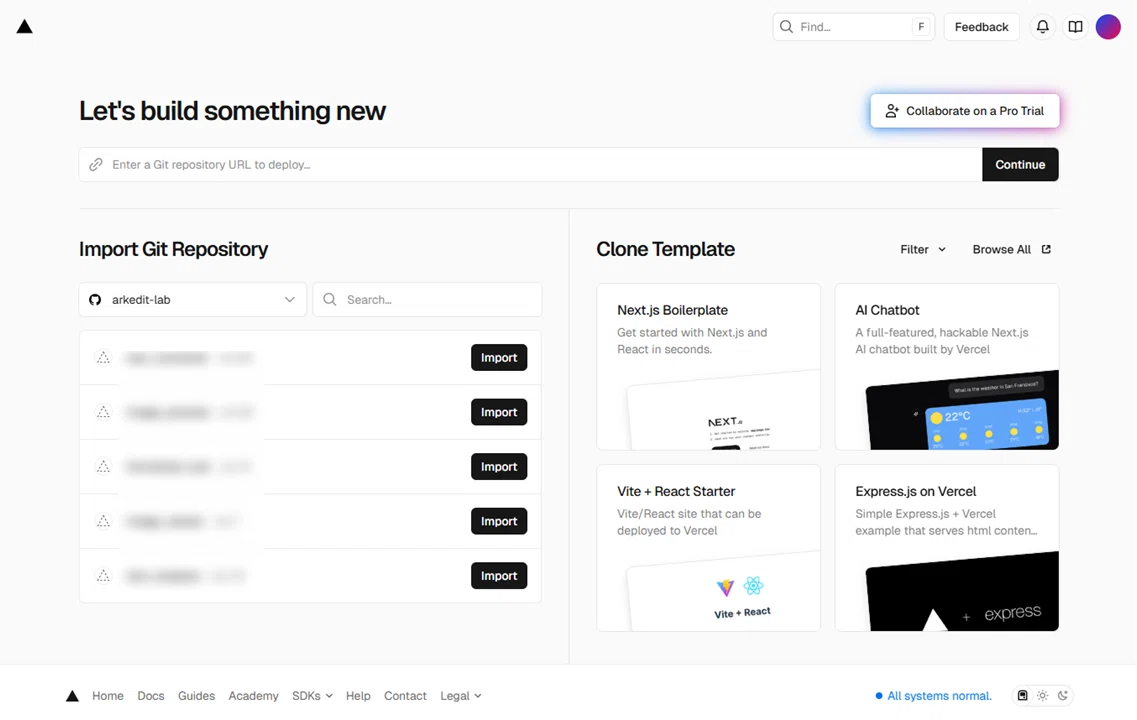The image size is (1137, 720).
Task: Click the Vercel logo in top header
Action: [x=25, y=27]
